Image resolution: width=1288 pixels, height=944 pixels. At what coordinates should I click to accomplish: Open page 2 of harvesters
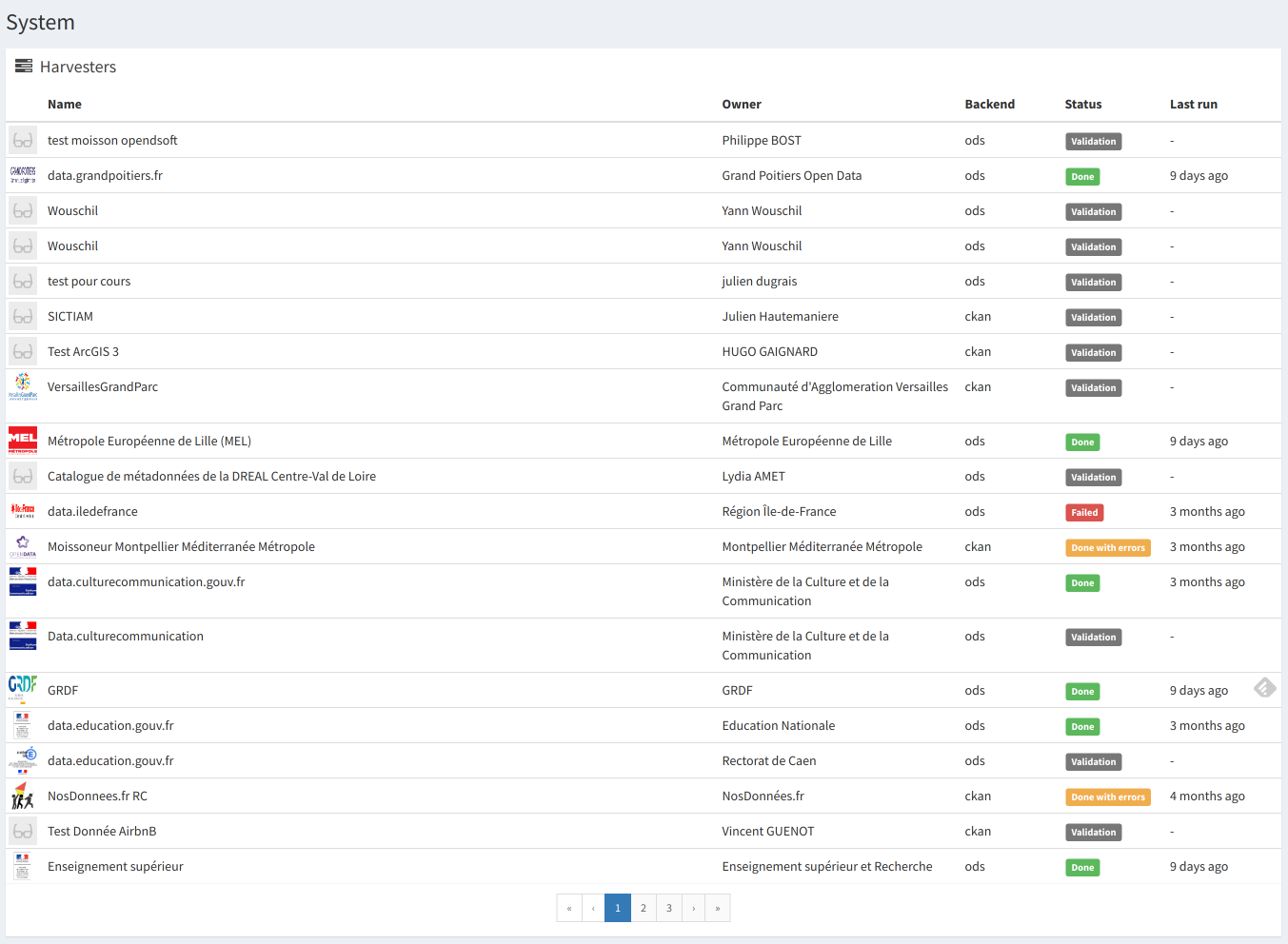pyautogui.click(x=644, y=908)
